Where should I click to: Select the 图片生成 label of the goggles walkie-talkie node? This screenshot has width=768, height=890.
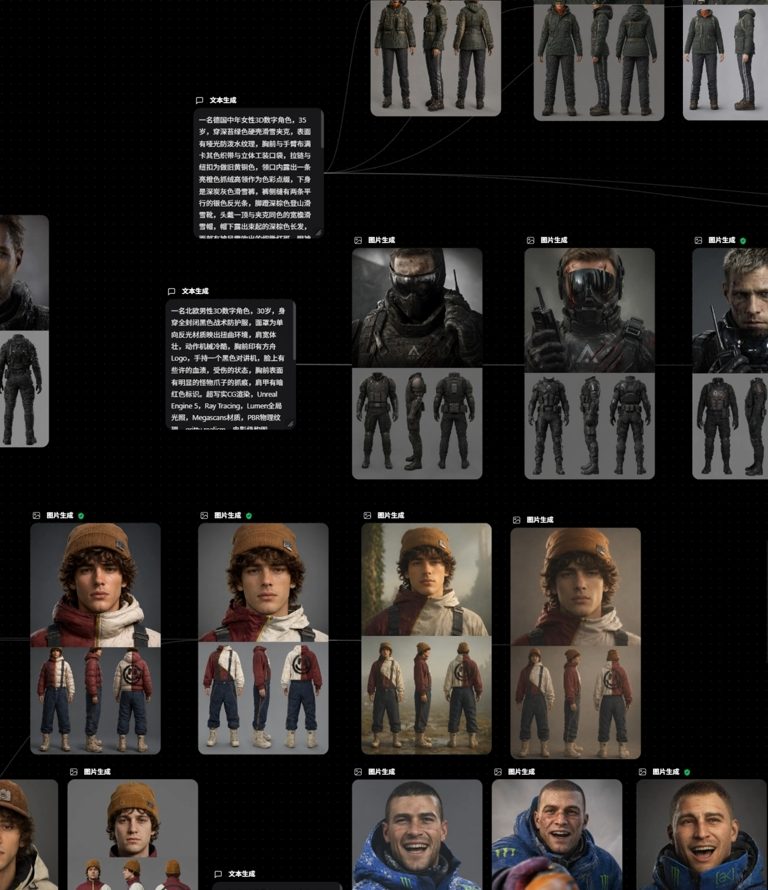click(x=554, y=241)
